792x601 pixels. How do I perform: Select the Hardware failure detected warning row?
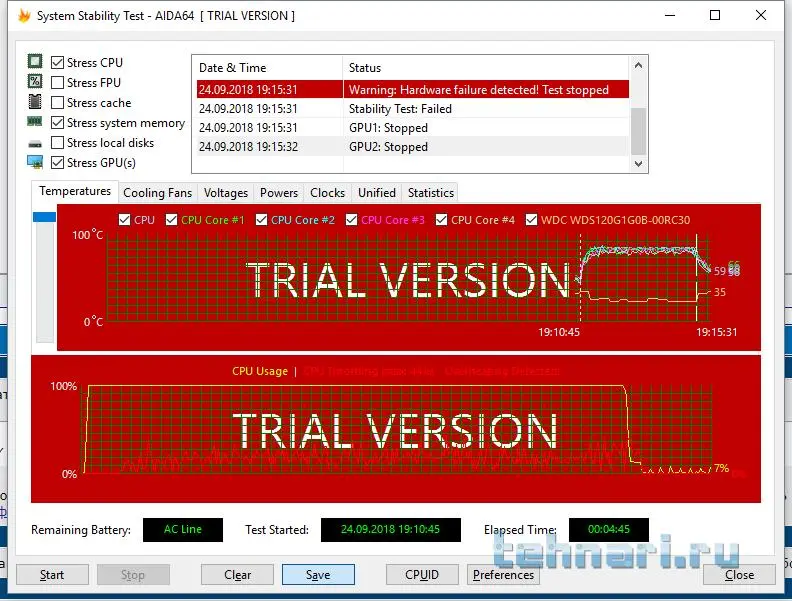[413, 89]
